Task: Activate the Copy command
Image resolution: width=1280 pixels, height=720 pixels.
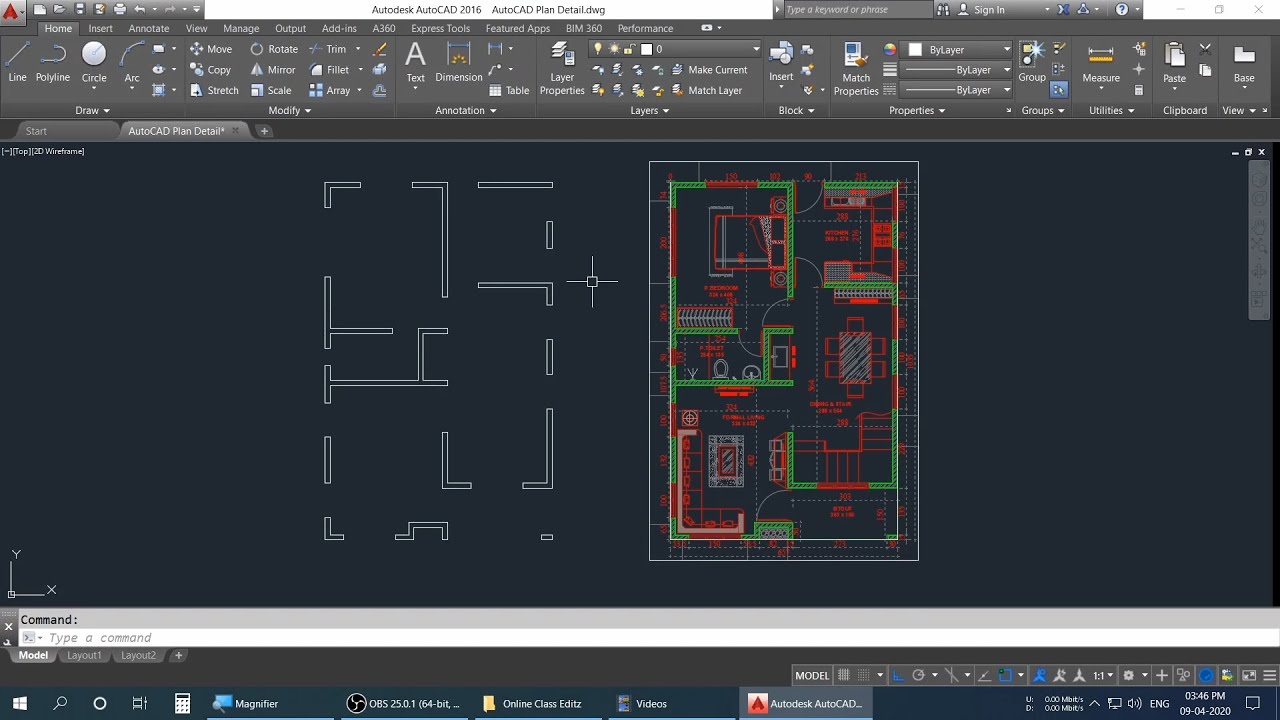Action: pos(210,70)
